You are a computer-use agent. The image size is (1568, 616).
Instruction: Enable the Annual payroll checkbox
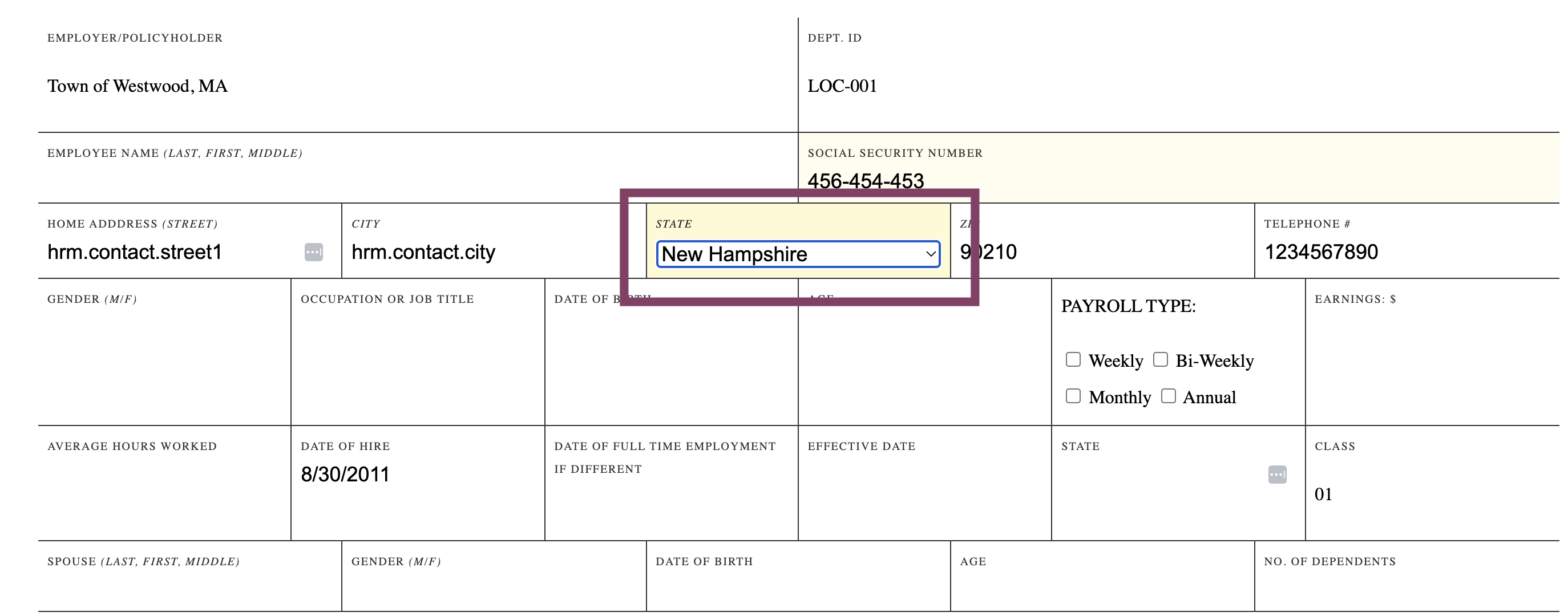[x=1167, y=396]
